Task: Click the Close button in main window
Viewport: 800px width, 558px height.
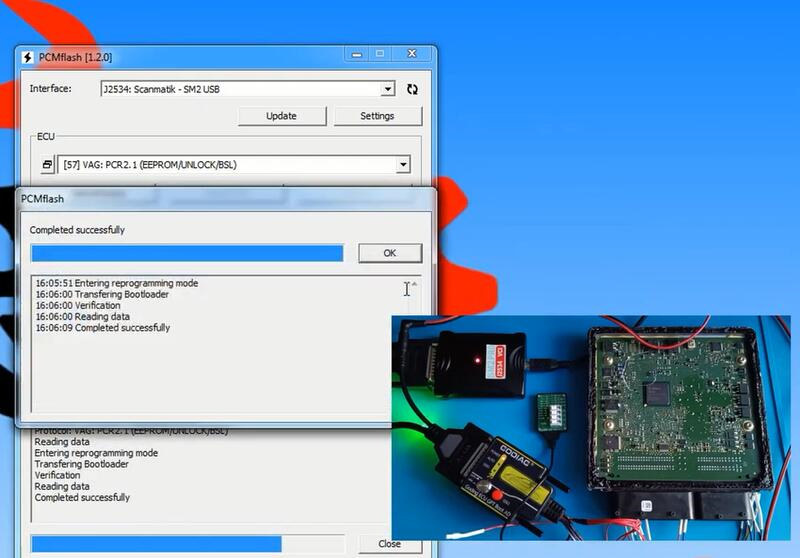Action: 389,544
